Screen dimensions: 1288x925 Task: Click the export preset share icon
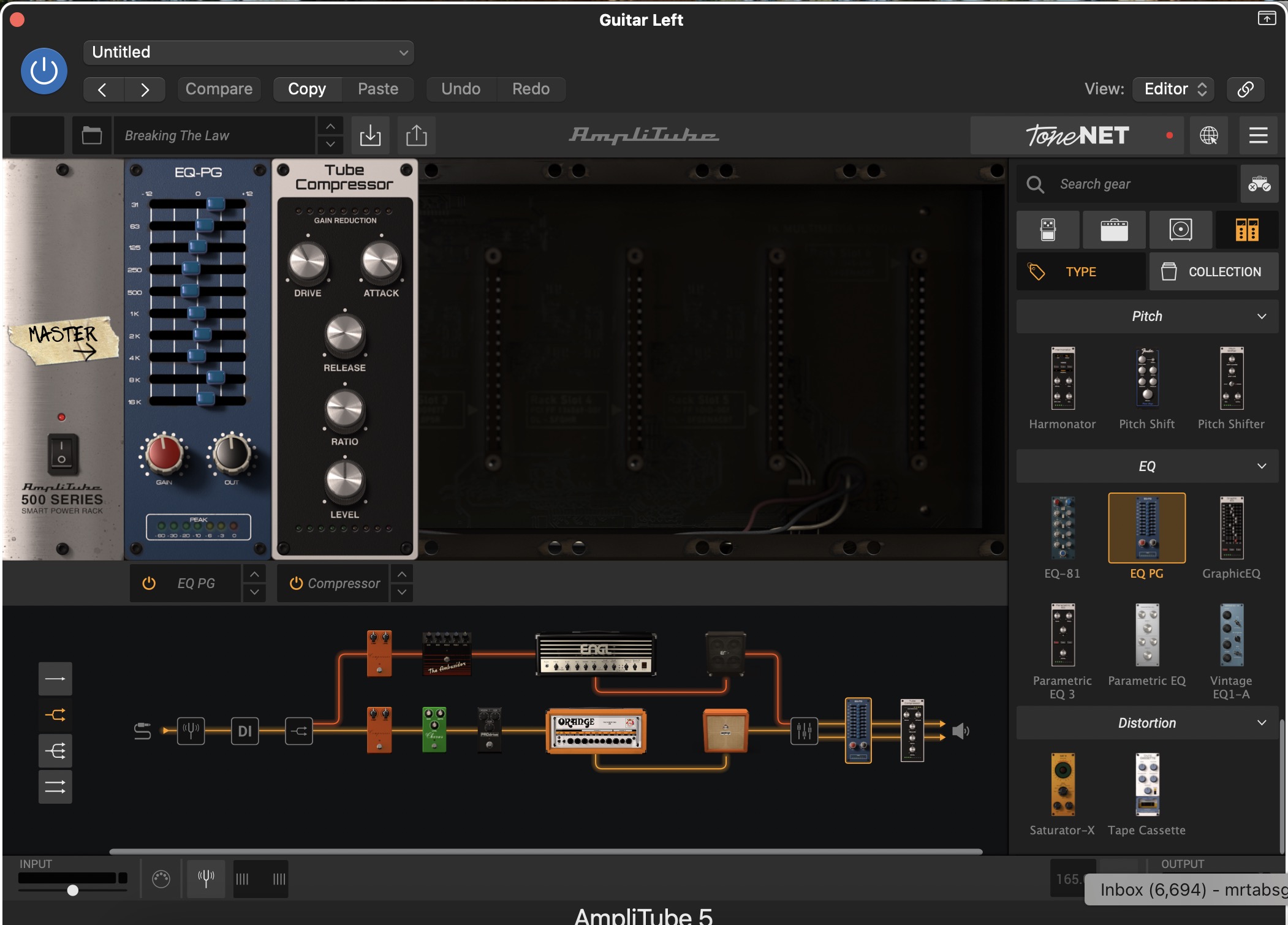[x=417, y=135]
